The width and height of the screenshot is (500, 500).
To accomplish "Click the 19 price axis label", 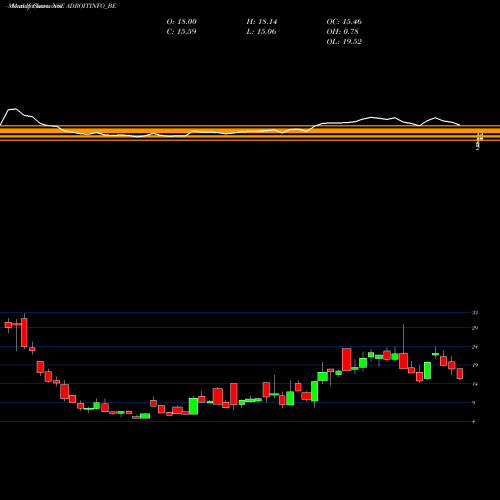I will tap(475, 365).
